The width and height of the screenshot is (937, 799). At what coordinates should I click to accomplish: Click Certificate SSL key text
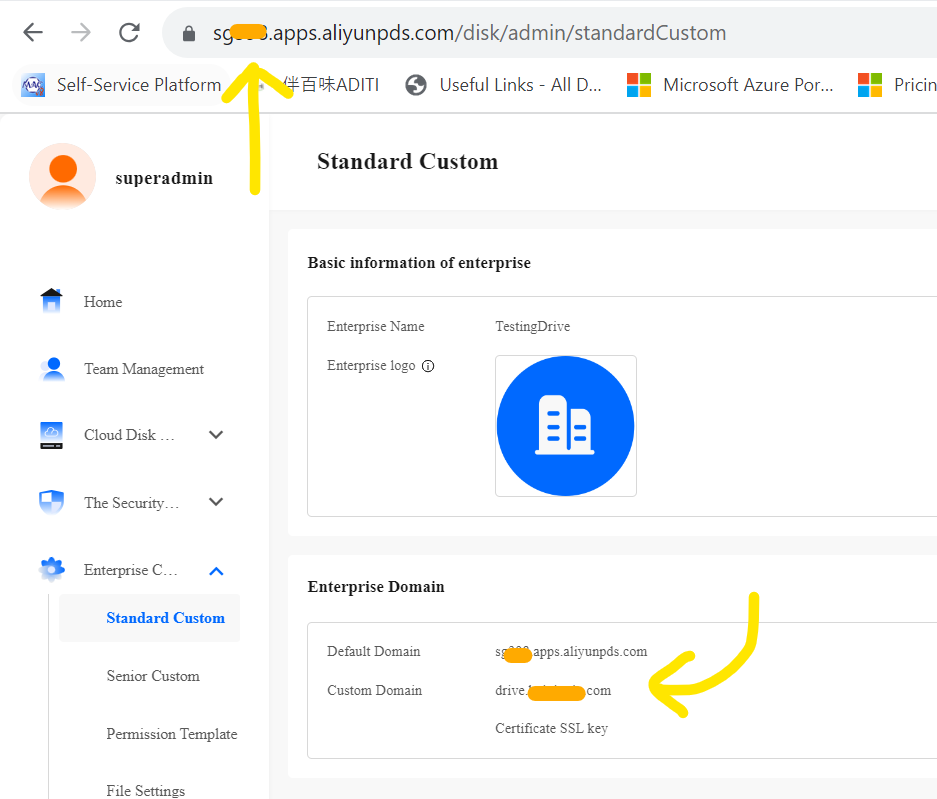tap(551, 728)
